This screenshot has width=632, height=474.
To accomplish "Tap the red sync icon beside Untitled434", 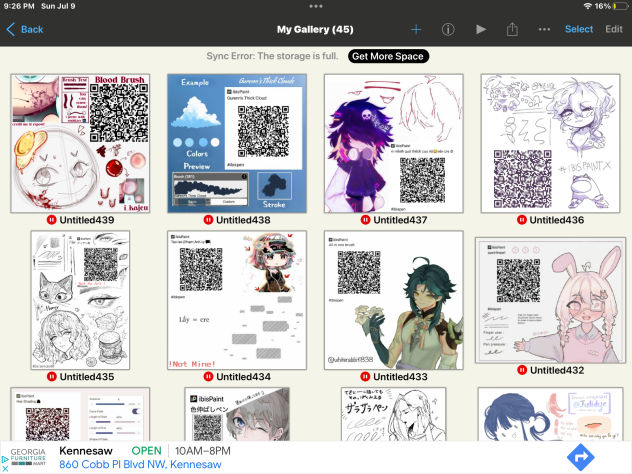I will click(208, 377).
